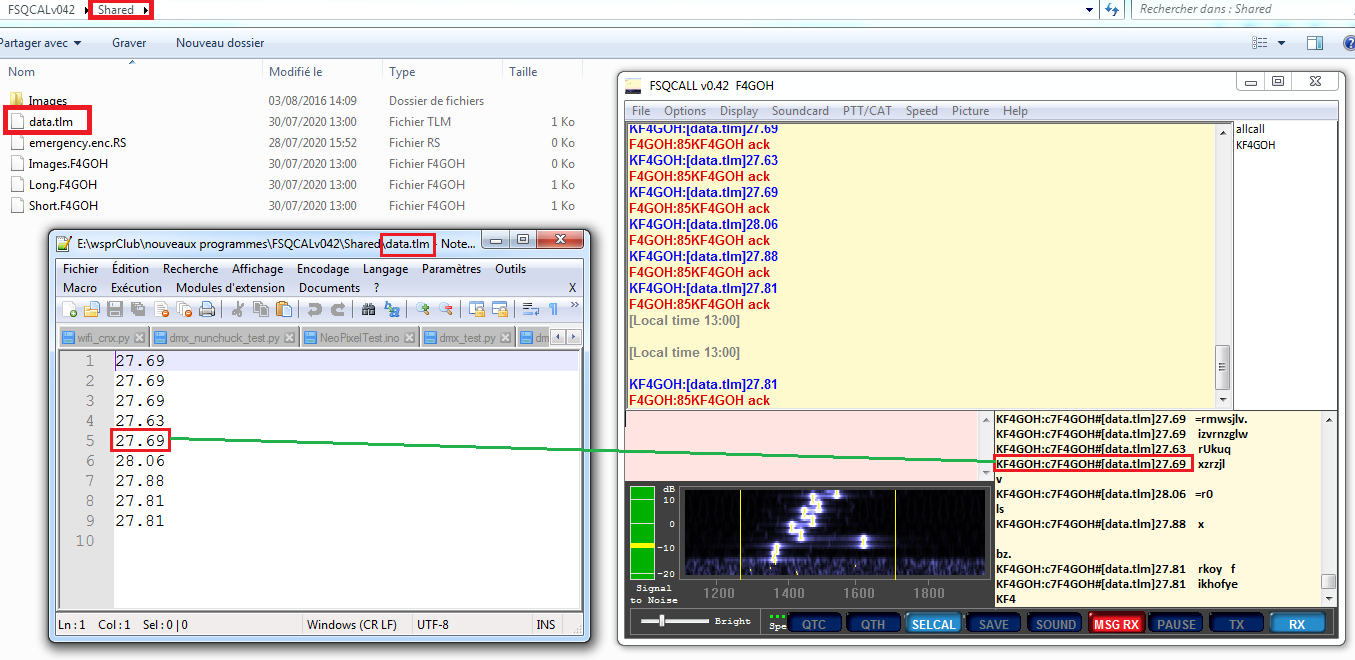
Task: Click the Close document icon in Notepad++ toolbar
Action: [162, 309]
